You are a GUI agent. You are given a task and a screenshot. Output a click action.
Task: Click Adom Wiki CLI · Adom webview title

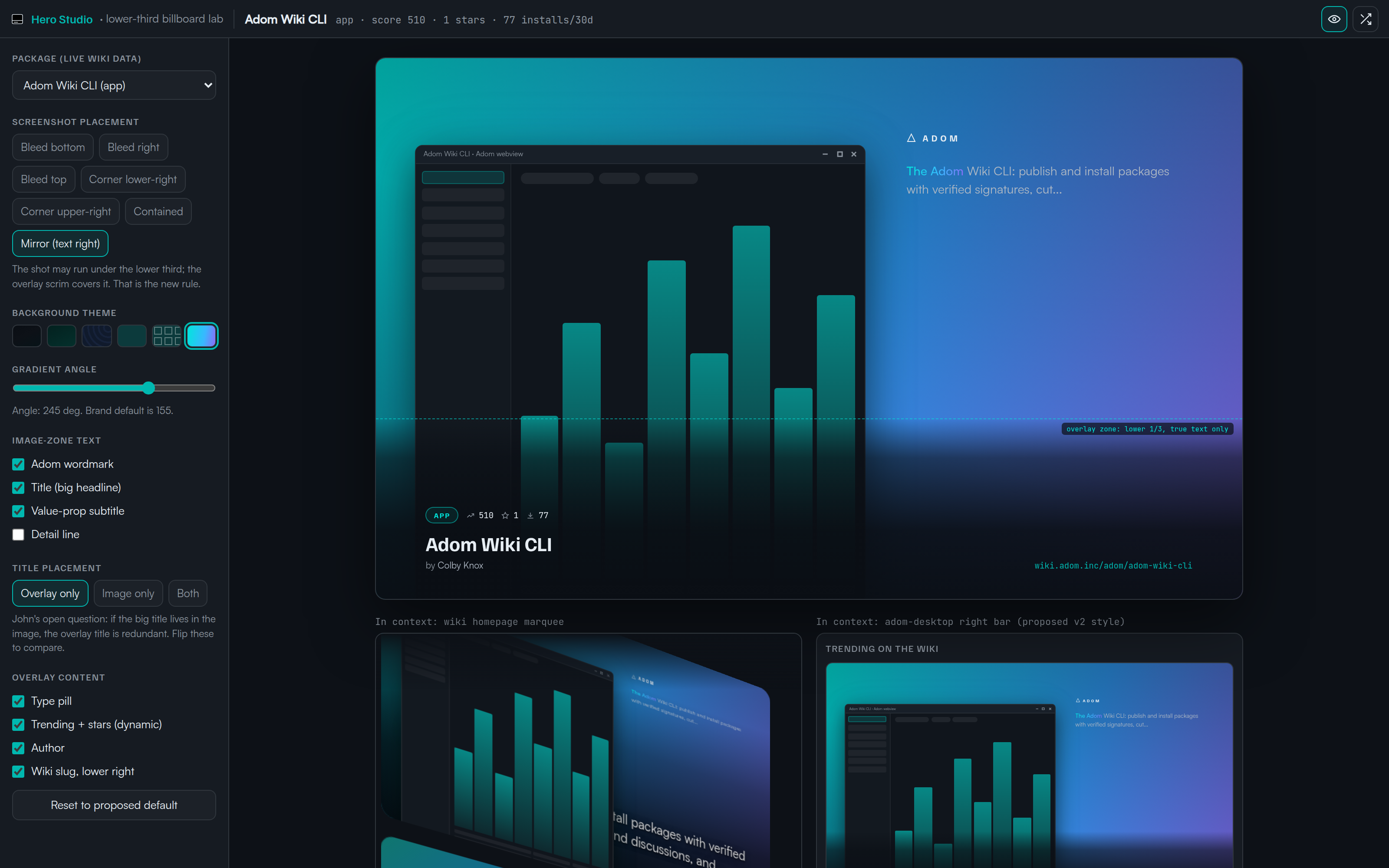(x=473, y=154)
